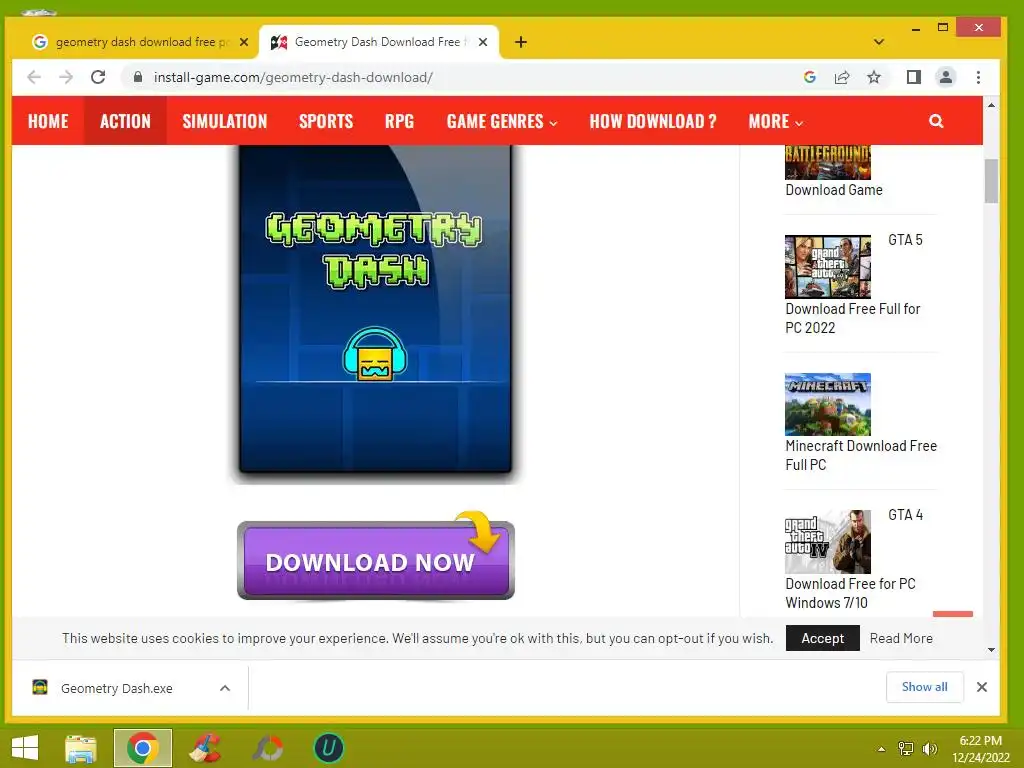This screenshot has width=1024, height=768.
Task: Click the purple DOWNLOAD NOW button
Action: pos(376,561)
